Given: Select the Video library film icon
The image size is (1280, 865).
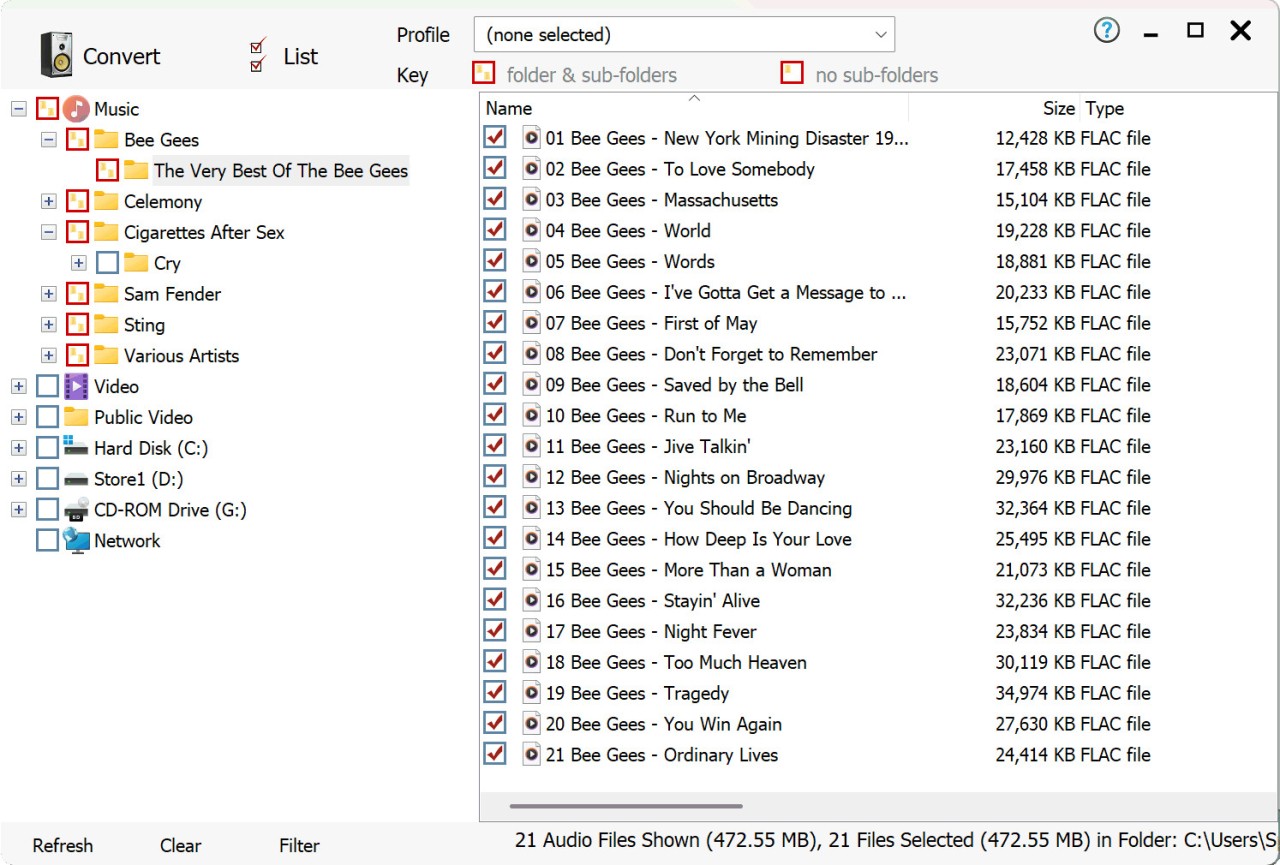Looking at the screenshot, I should point(76,387).
